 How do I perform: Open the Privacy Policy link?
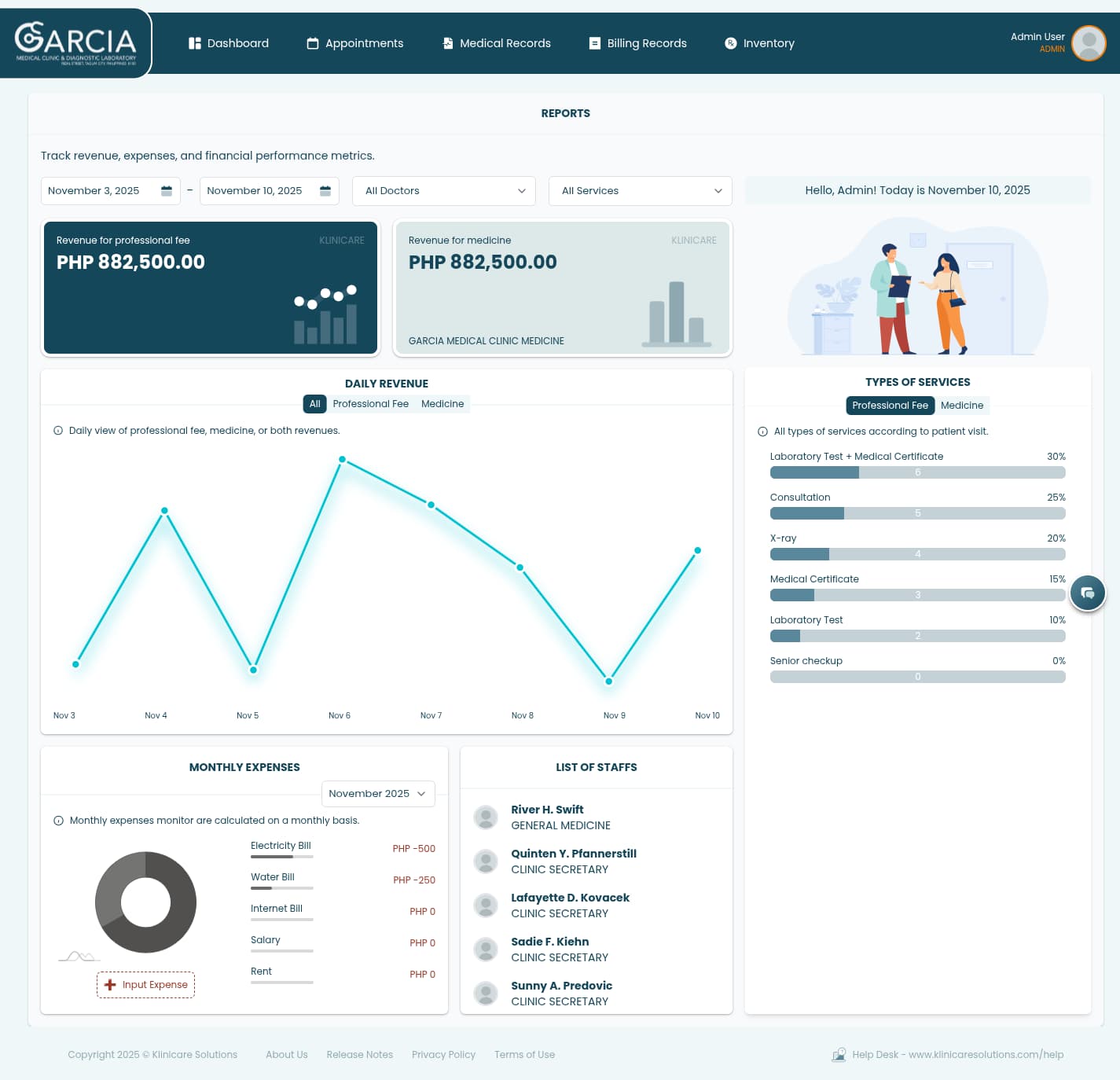tap(443, 1055)
